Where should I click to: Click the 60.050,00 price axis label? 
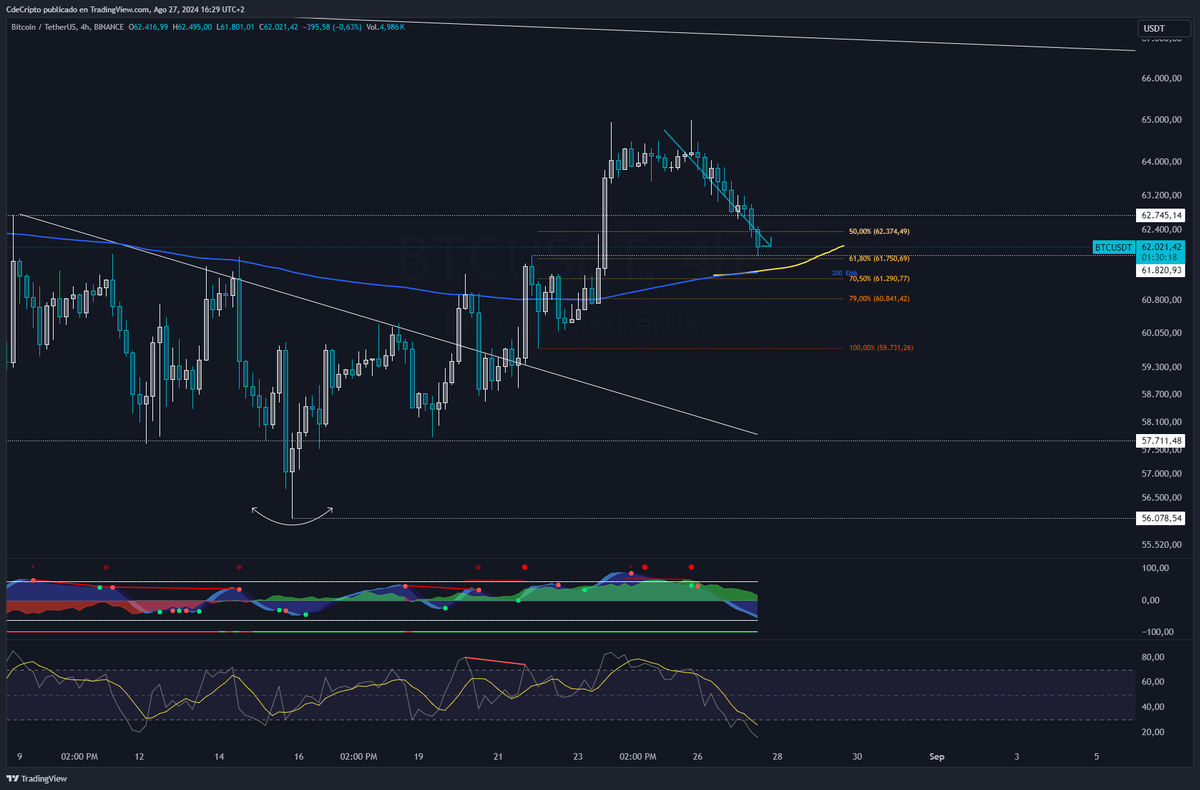(1161, 333)
